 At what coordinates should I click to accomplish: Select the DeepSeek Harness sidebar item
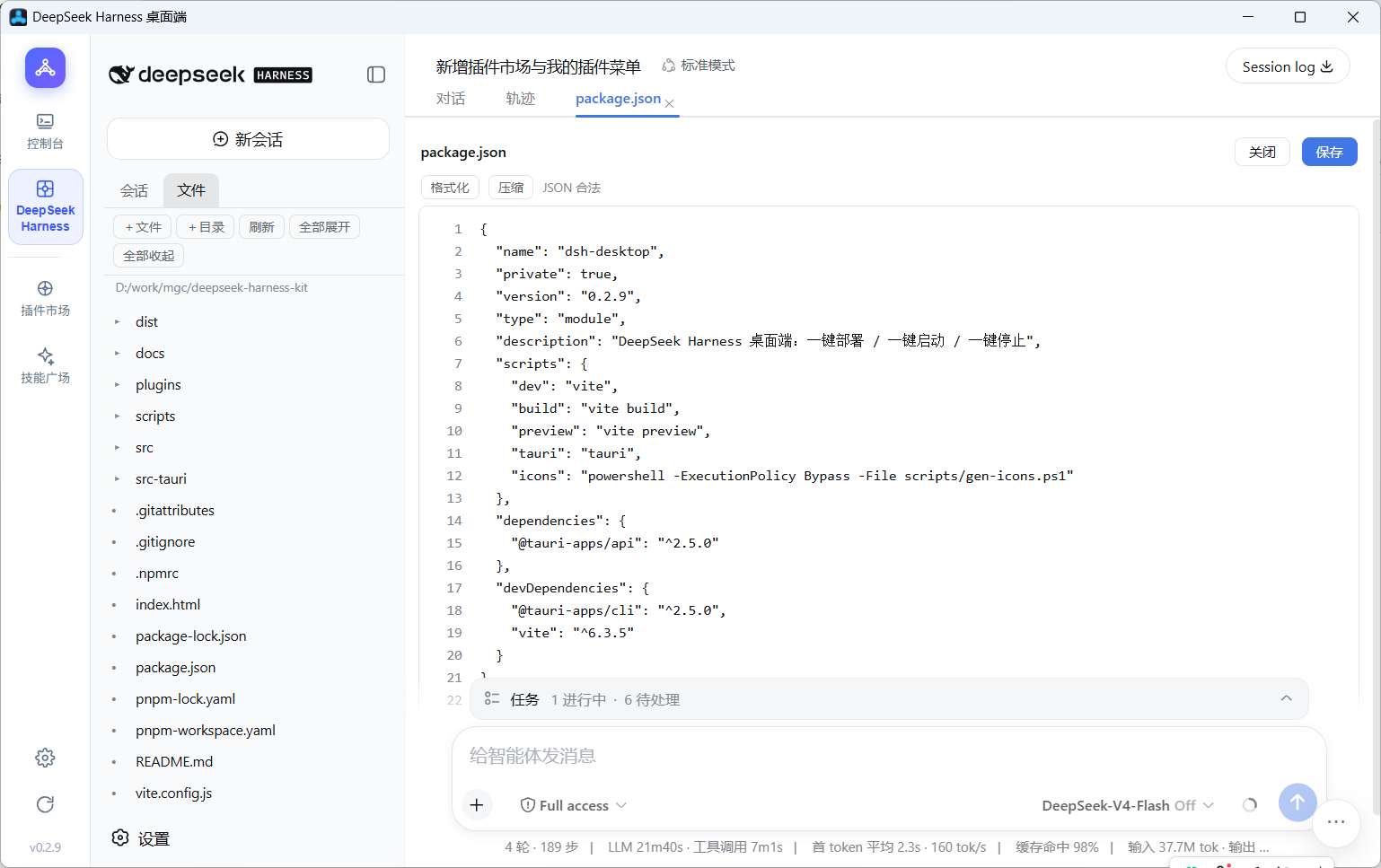point(46,207)
